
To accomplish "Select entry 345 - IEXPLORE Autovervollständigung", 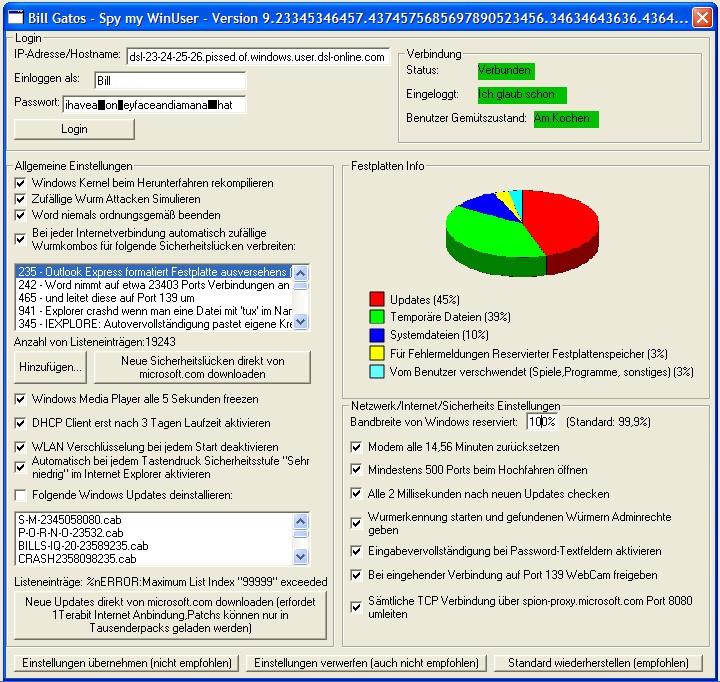I will (154, 324).
